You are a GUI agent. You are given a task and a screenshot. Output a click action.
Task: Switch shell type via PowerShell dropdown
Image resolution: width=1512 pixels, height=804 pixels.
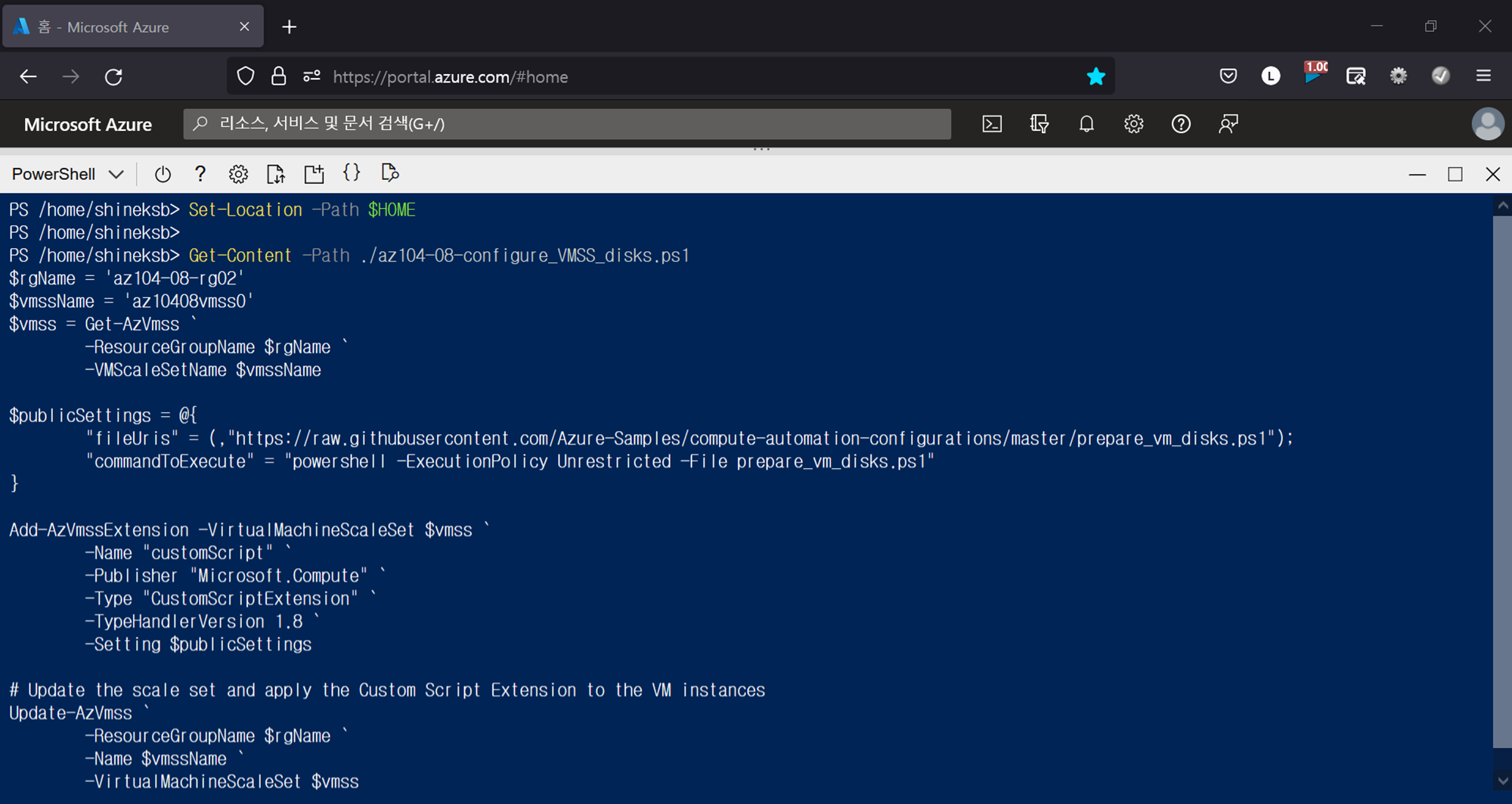coord(67,174)
